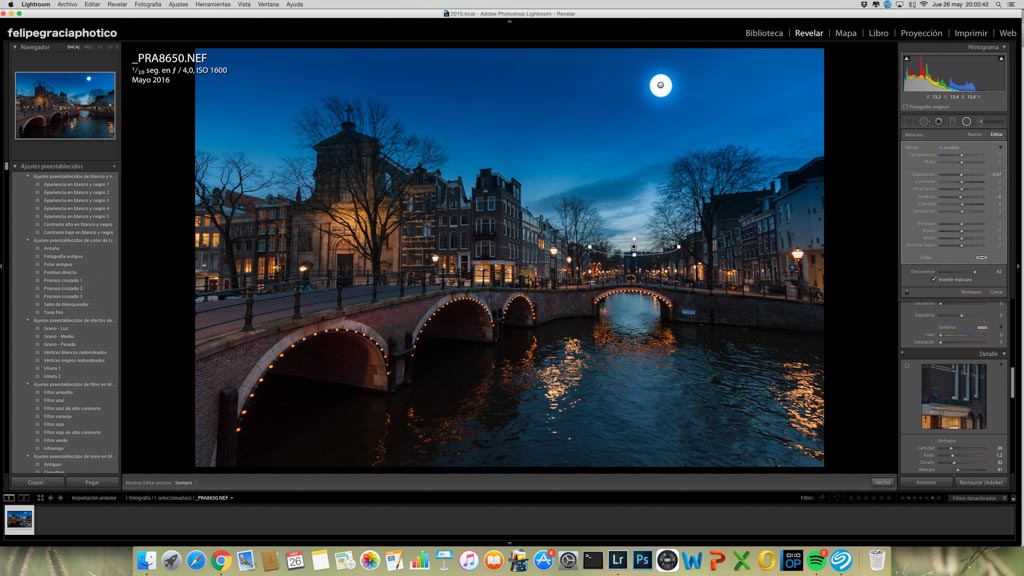The height and width of the screenshot is (576, 1024).
Task: Select the filmstrip photo thumbnail
Action: point(20,519)
